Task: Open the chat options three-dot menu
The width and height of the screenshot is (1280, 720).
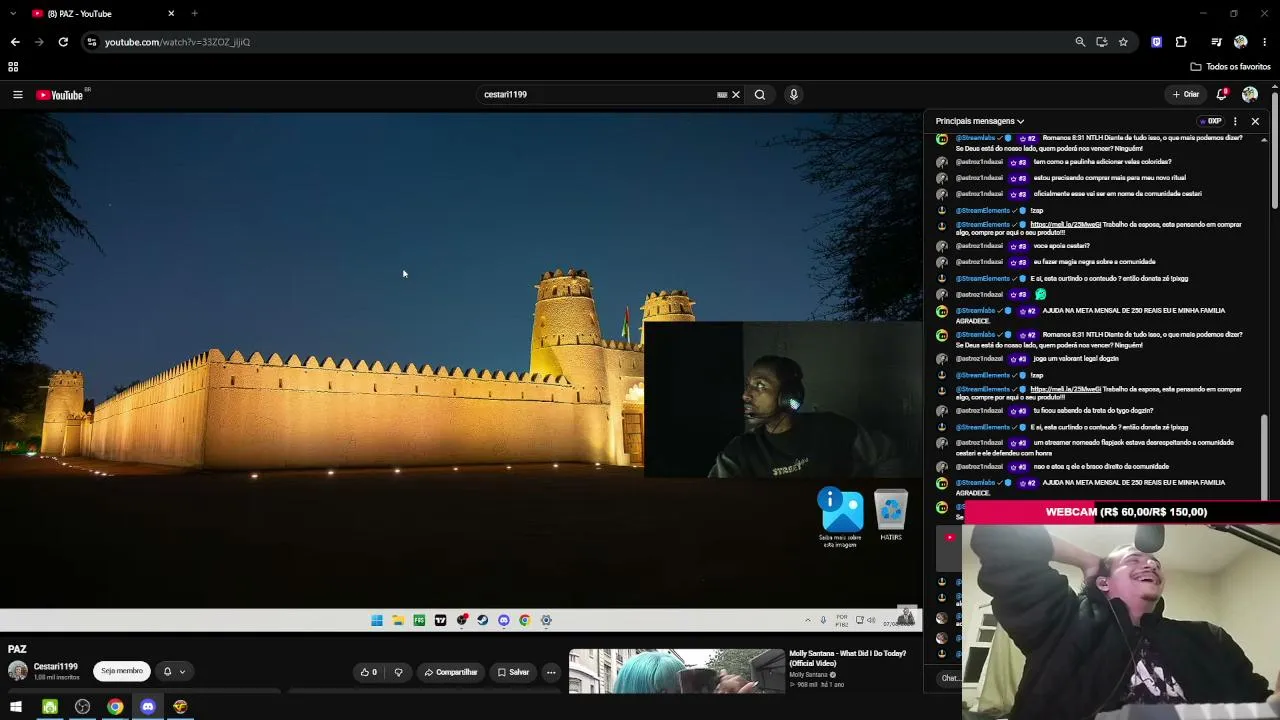Action: [1235, 121]
